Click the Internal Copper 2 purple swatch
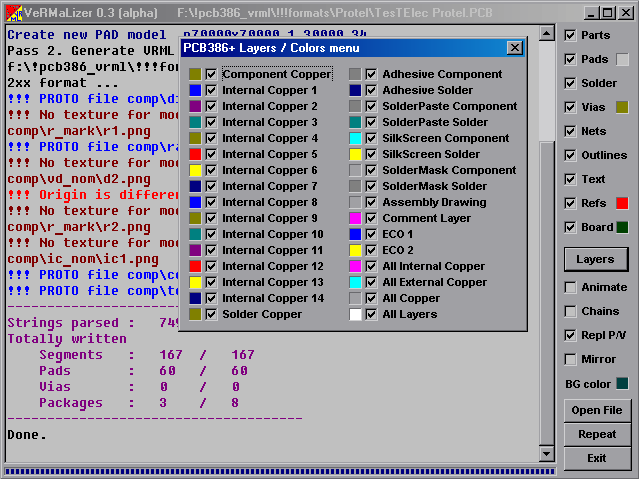The image size is (639, 479). [195, 106]
